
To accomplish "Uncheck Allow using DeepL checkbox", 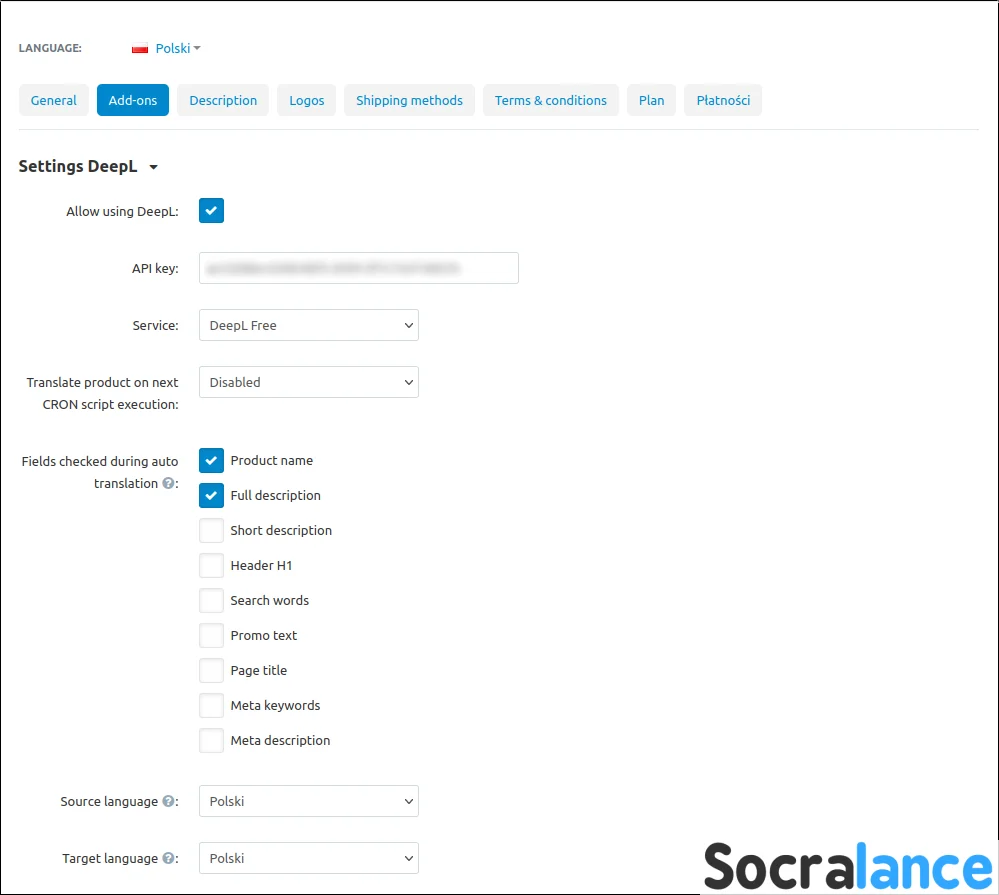I will point(212,211).
